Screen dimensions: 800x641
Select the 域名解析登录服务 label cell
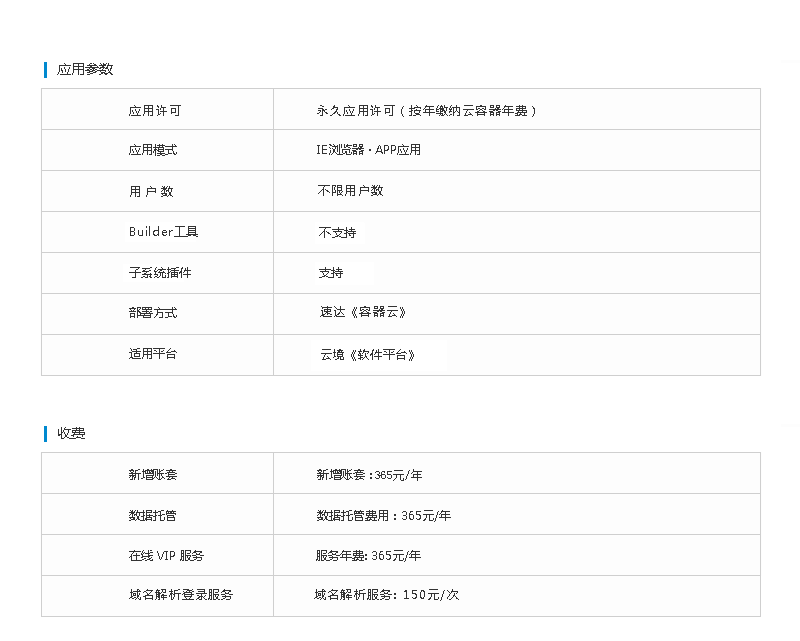tap(181, 595)
